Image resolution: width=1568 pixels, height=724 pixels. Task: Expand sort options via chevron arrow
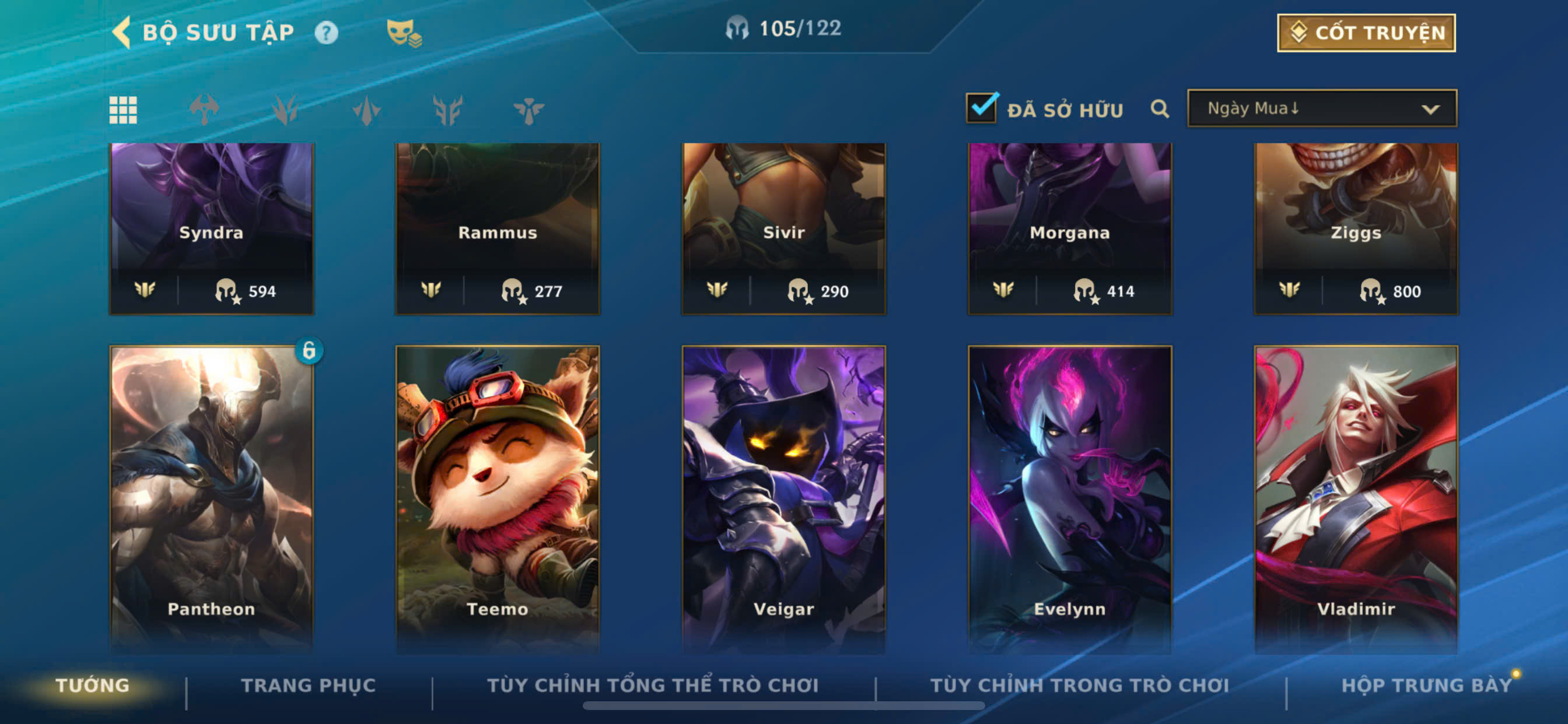tap(1430, 110)
